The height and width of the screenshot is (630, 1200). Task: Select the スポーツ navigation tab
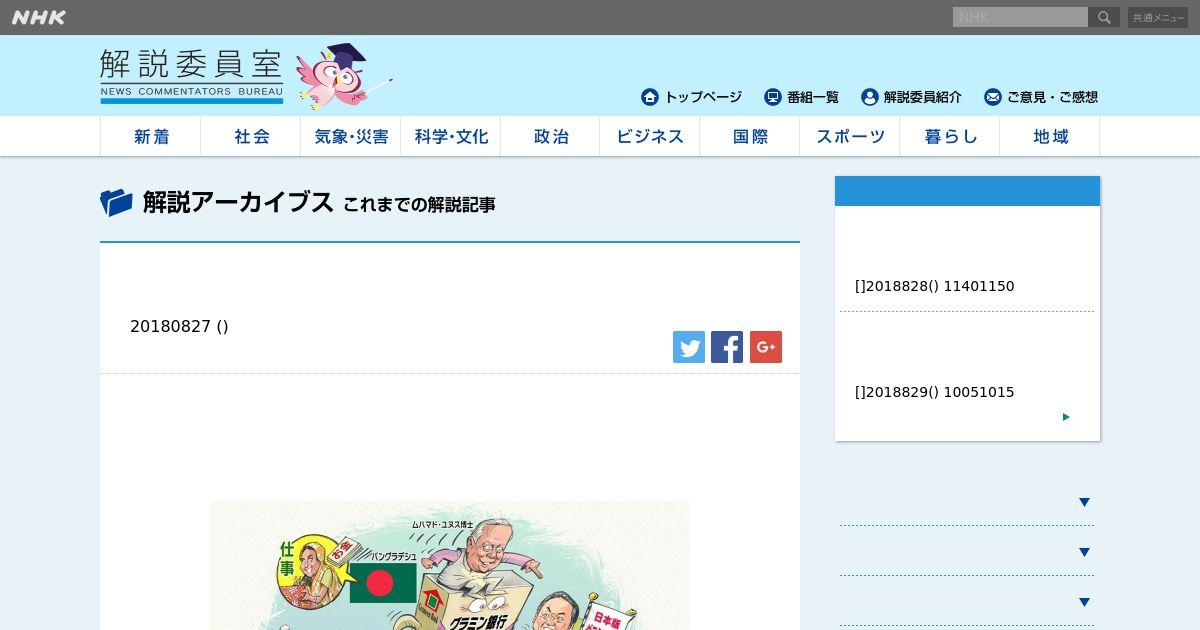point(850,136)
